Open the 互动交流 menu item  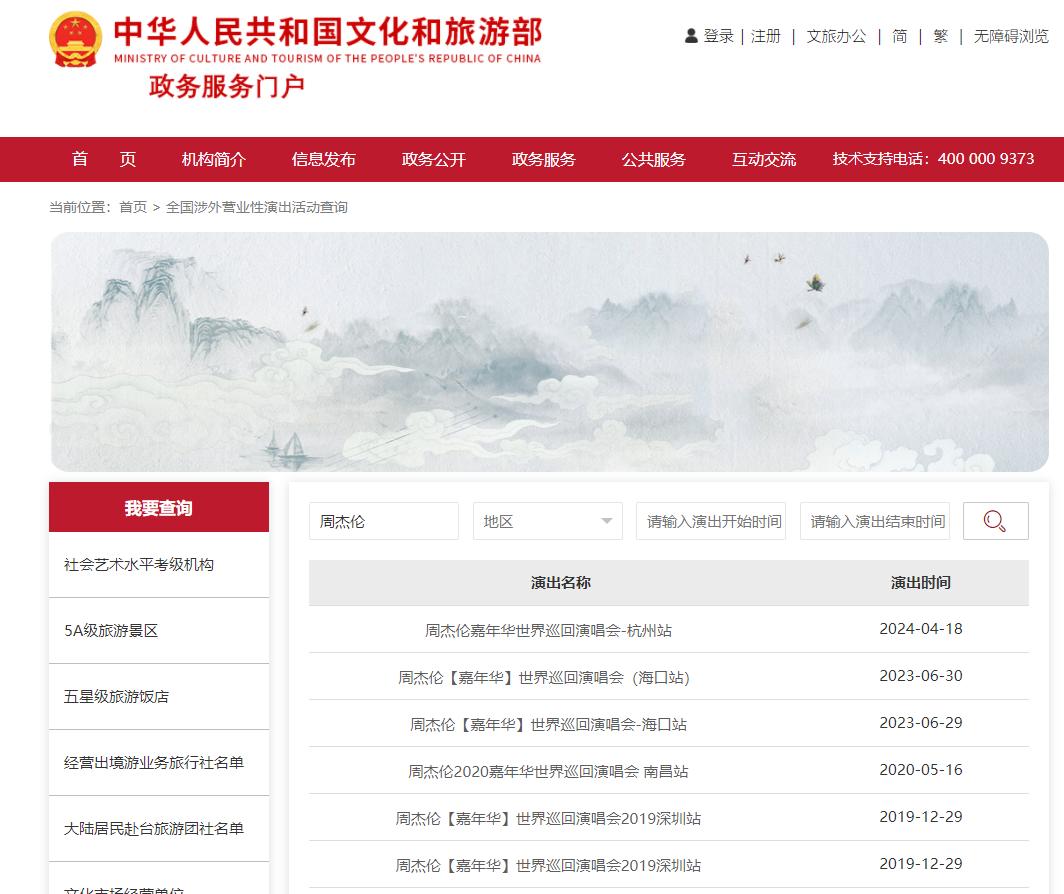(x=763, y=160)
